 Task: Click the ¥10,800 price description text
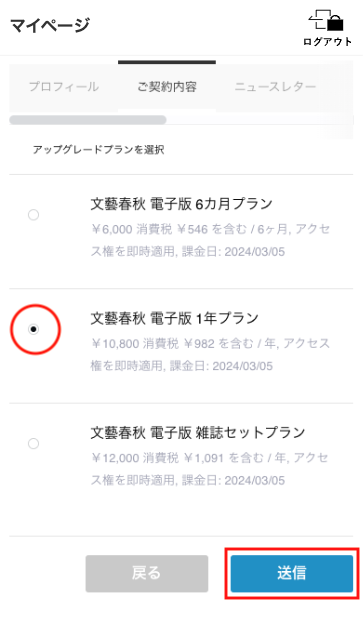[210, 354]
